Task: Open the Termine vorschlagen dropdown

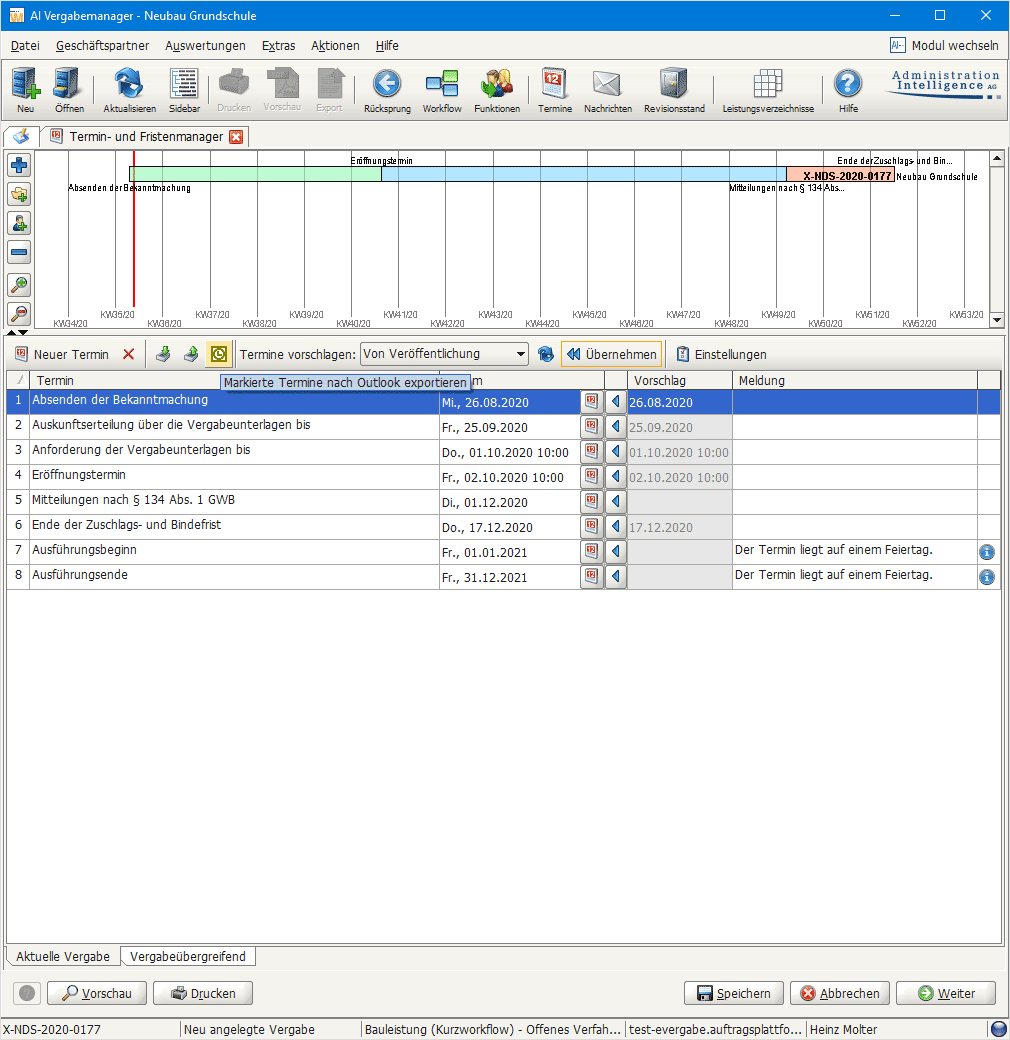Action: [x=519, y=354]
